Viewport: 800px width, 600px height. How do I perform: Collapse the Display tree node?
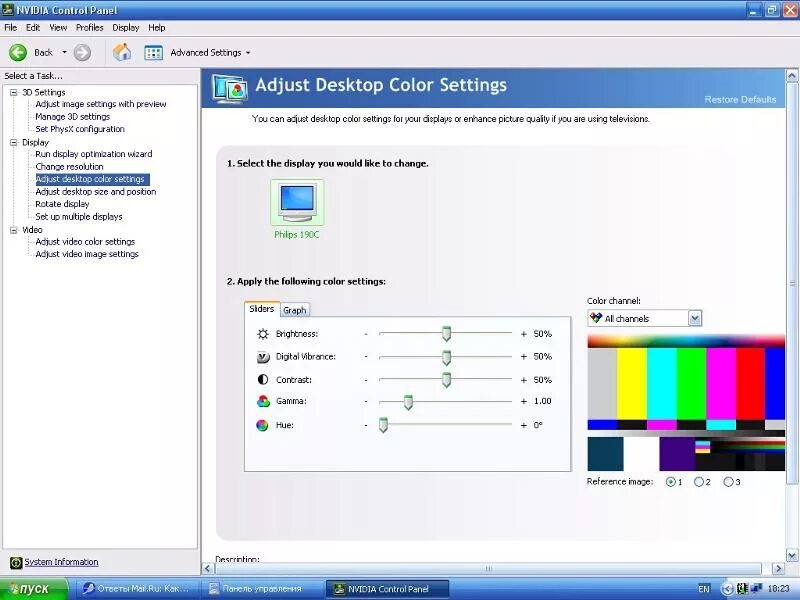click(x=14, y=142)
